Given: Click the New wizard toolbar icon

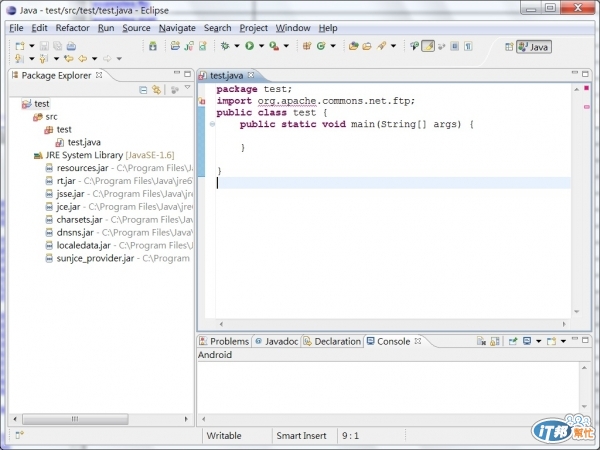Looking at the screenshot, I should (x=20, y=46).
